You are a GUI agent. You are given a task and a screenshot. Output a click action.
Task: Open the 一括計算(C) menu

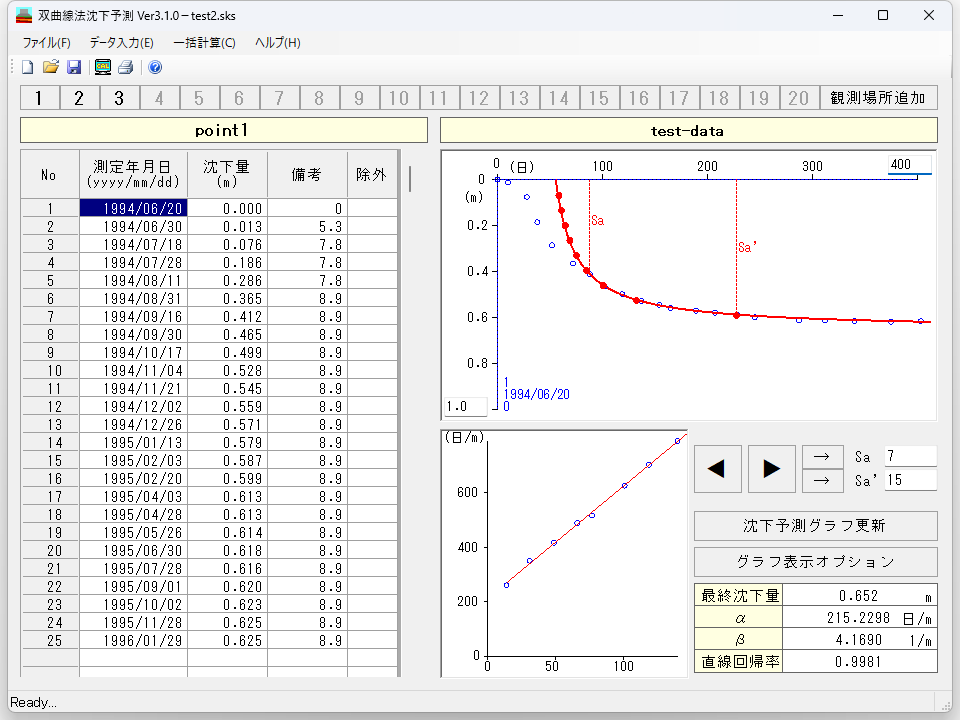(x=204, y=43)
